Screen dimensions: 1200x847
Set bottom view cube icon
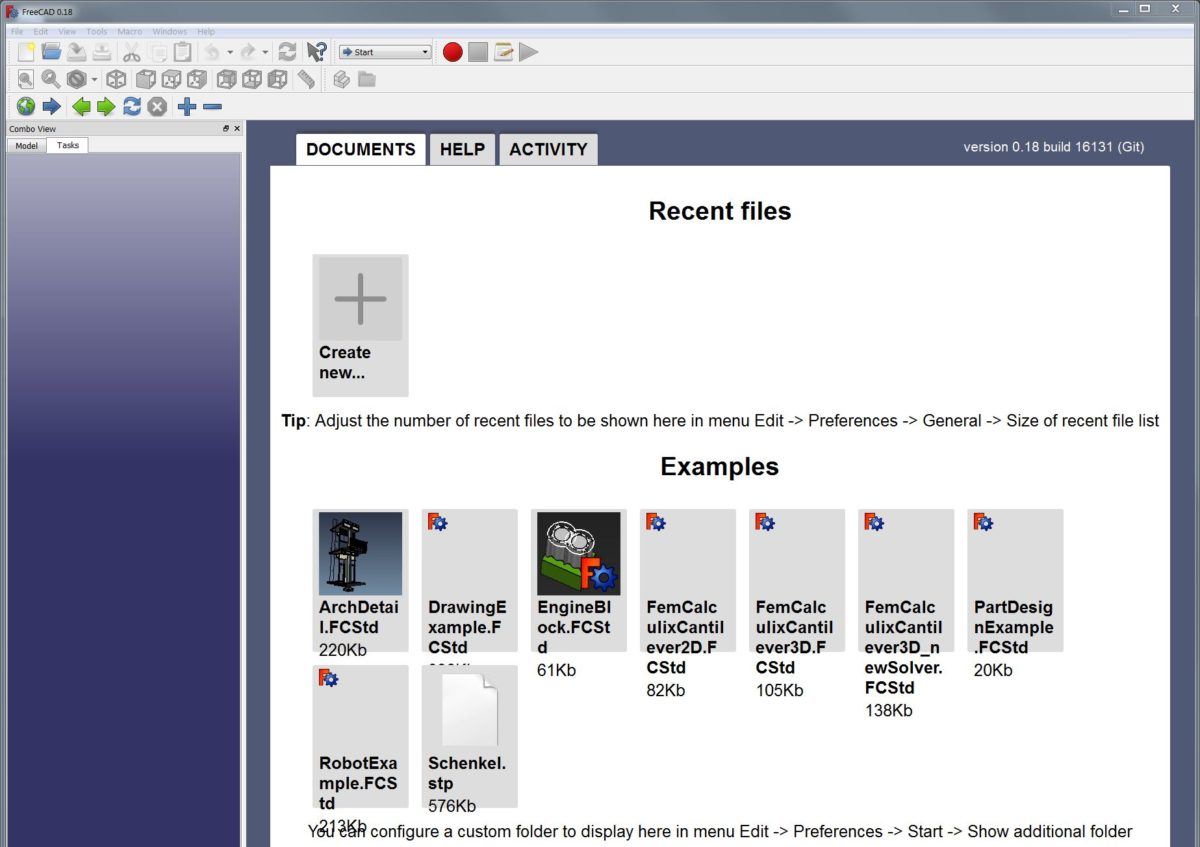252,79
